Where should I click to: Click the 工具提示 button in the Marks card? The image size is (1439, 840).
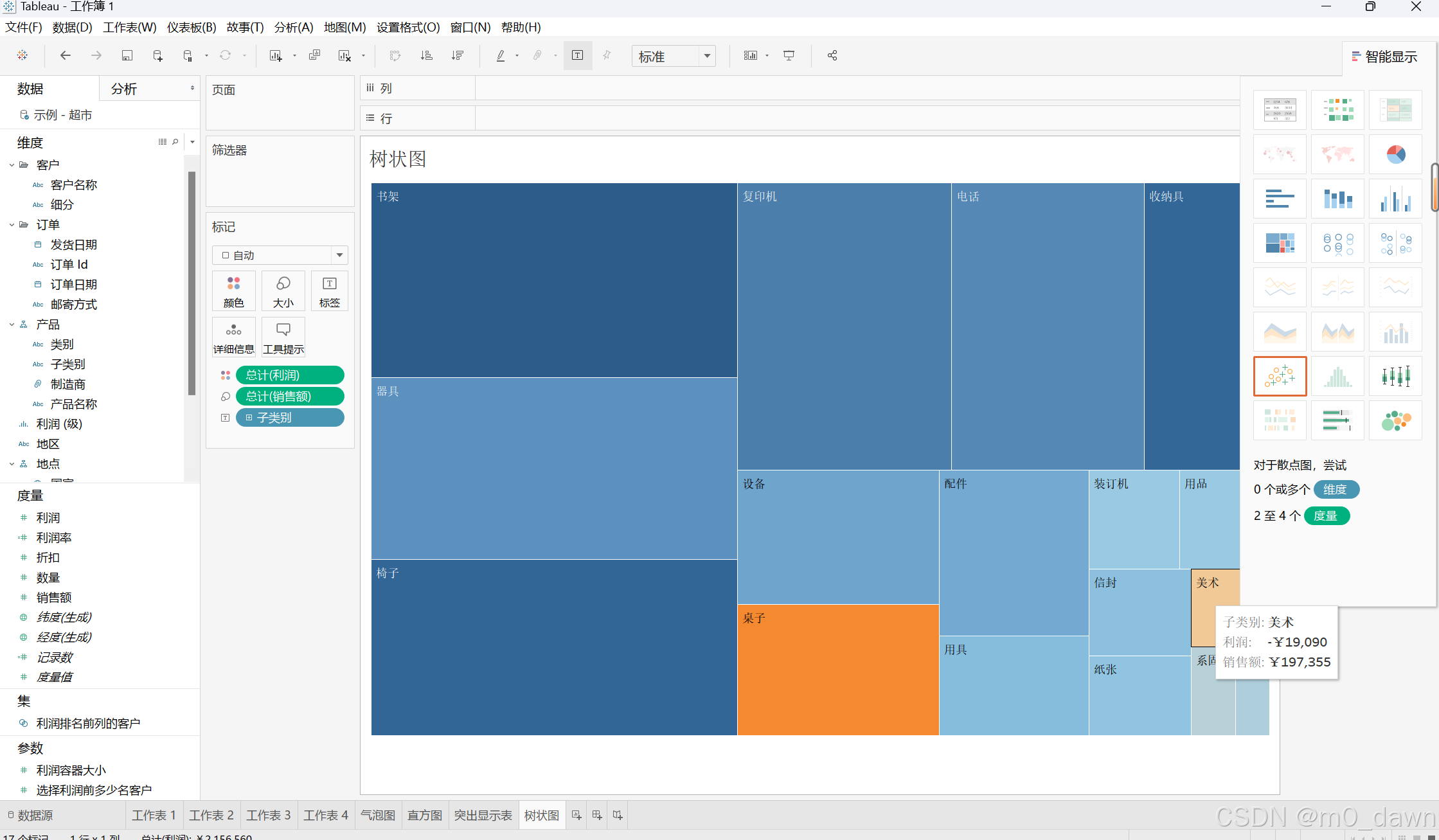(283, 337)
